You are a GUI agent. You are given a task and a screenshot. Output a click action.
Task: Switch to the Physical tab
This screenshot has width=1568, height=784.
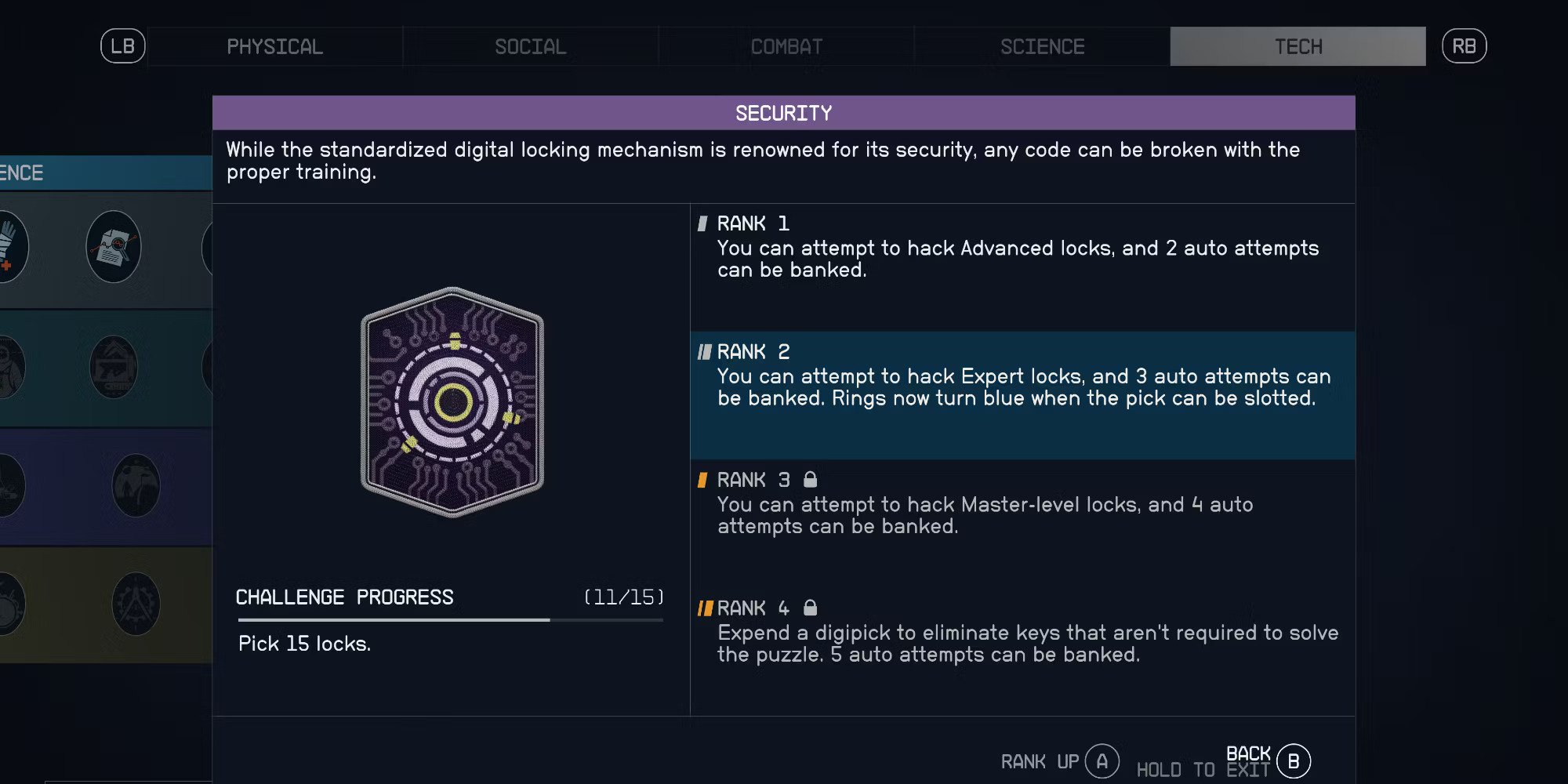click(x=275, y=46)
